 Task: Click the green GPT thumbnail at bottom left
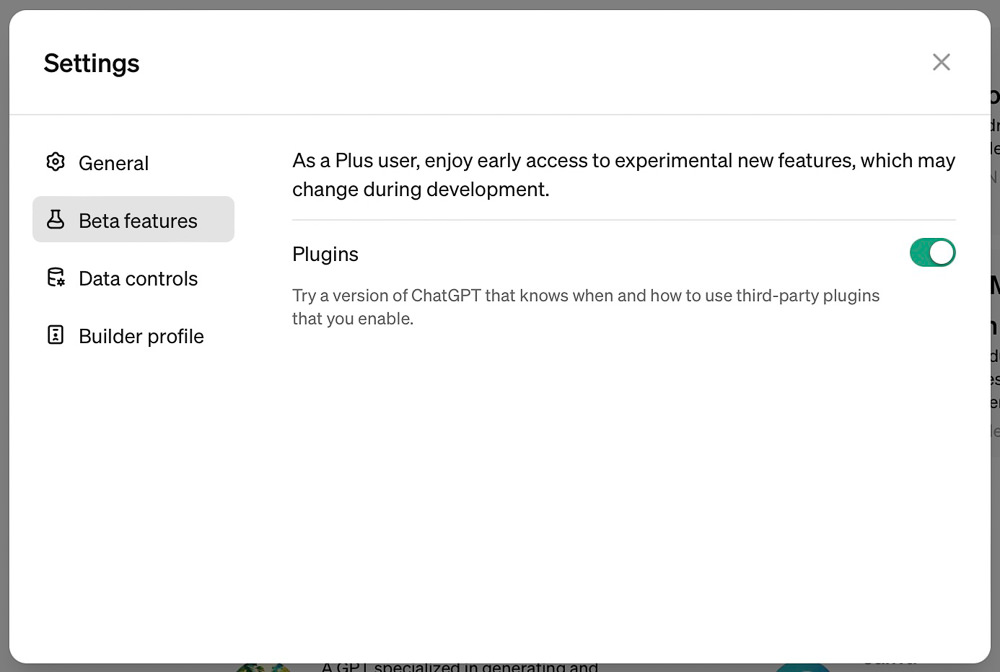(263, 668)
